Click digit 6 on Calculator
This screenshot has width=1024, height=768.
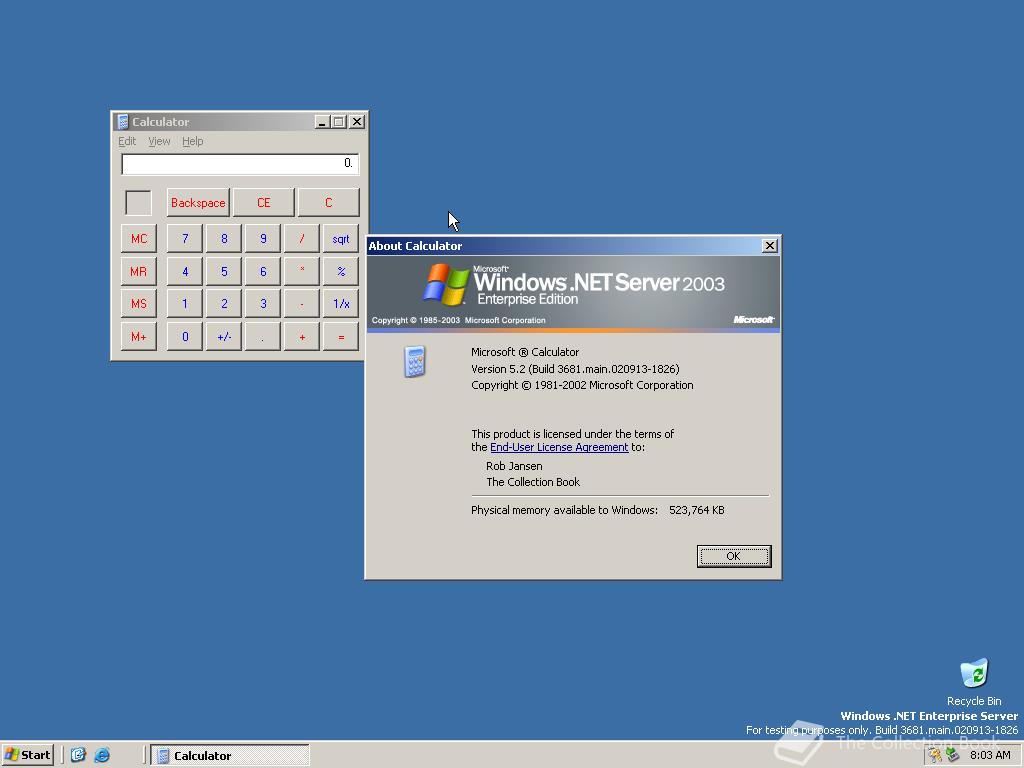[x=263, y=271]
